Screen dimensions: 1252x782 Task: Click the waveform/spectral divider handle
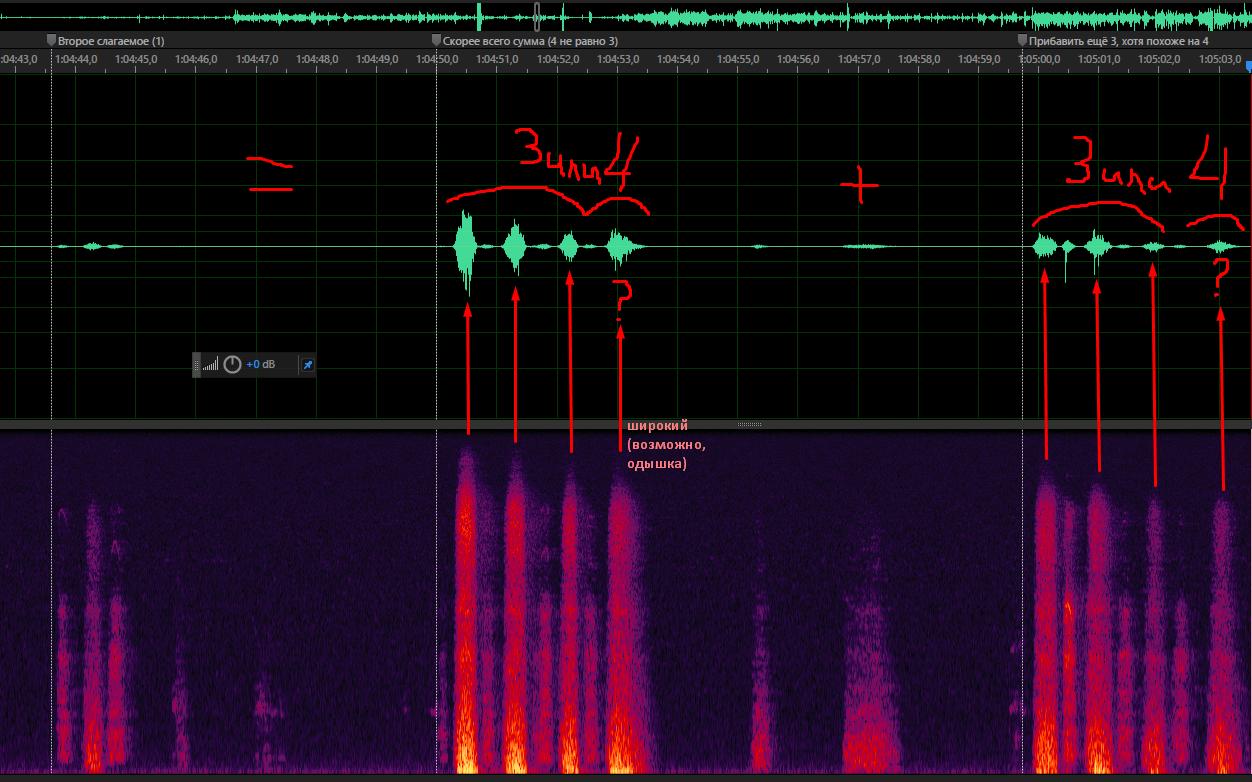point(750,425)
